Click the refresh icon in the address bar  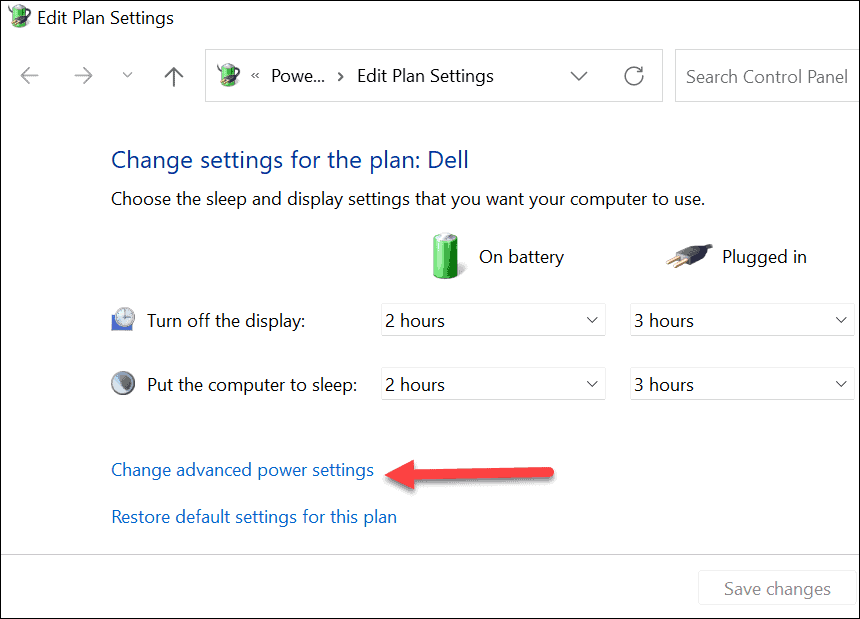(634, 75)
